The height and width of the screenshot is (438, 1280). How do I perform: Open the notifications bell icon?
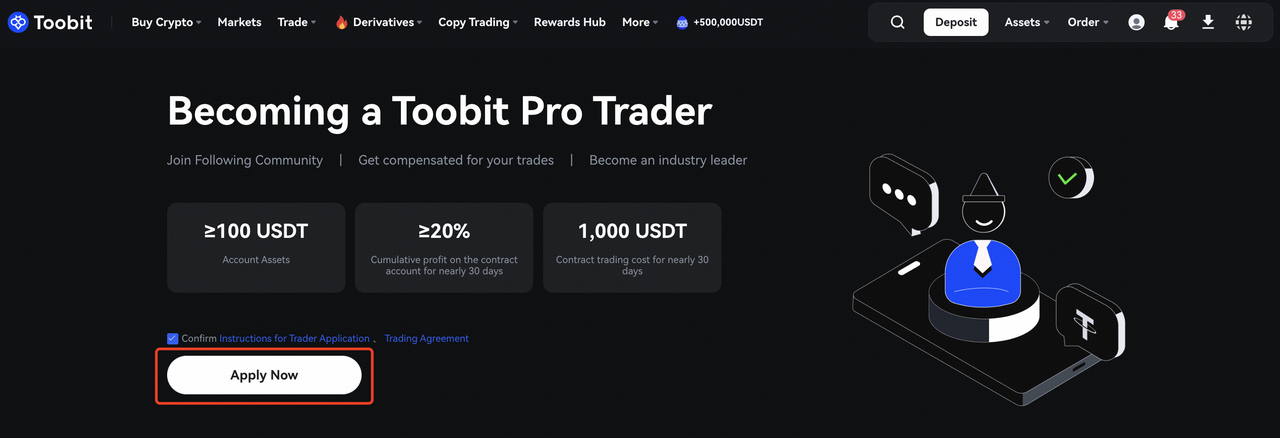pos(1171,22)
